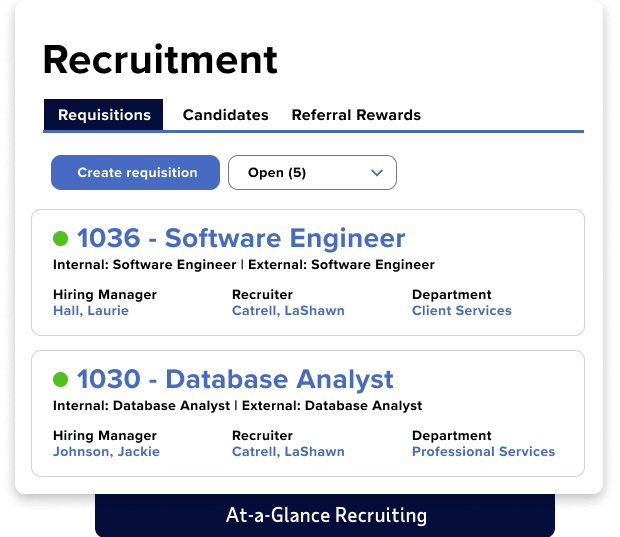Viewport: 620px width, 537px height.
Task: Click the Create requisition button
Action: point(137,173)
